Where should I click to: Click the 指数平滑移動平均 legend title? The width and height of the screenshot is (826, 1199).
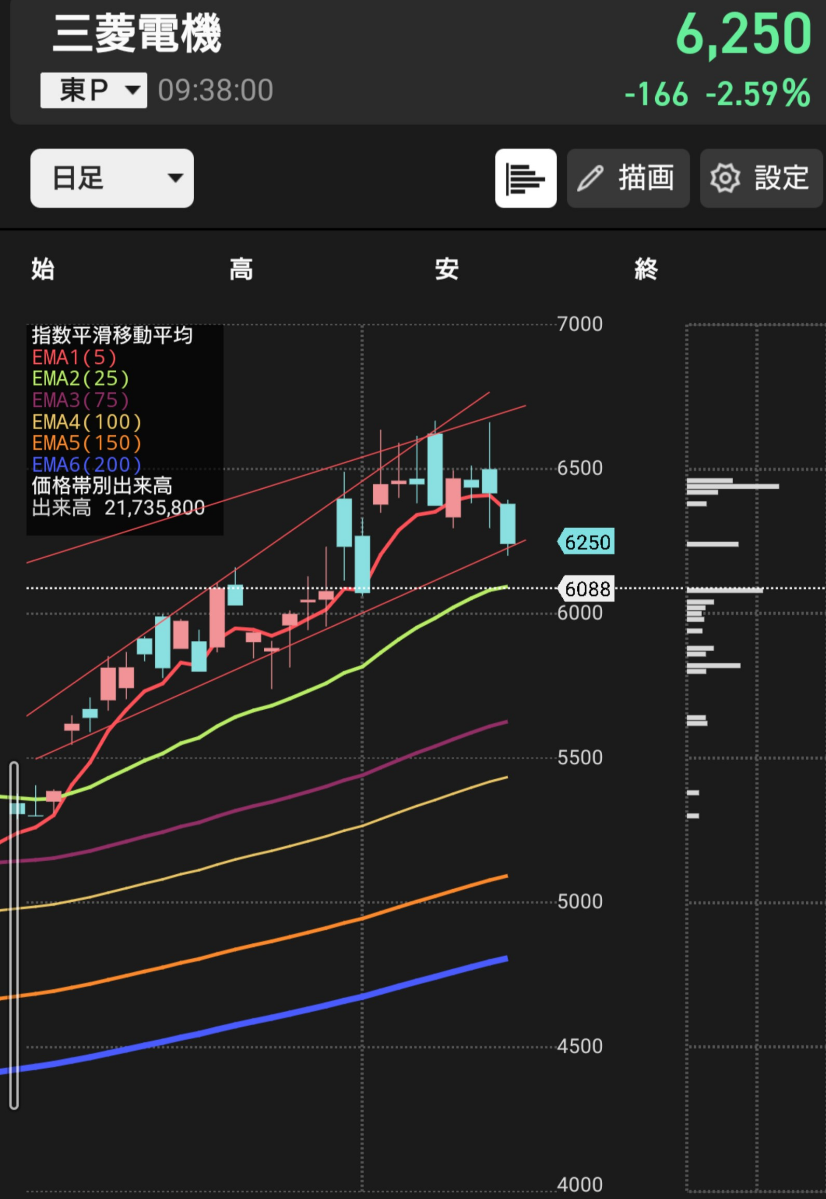pyautogui.click(x=112, y=335)
